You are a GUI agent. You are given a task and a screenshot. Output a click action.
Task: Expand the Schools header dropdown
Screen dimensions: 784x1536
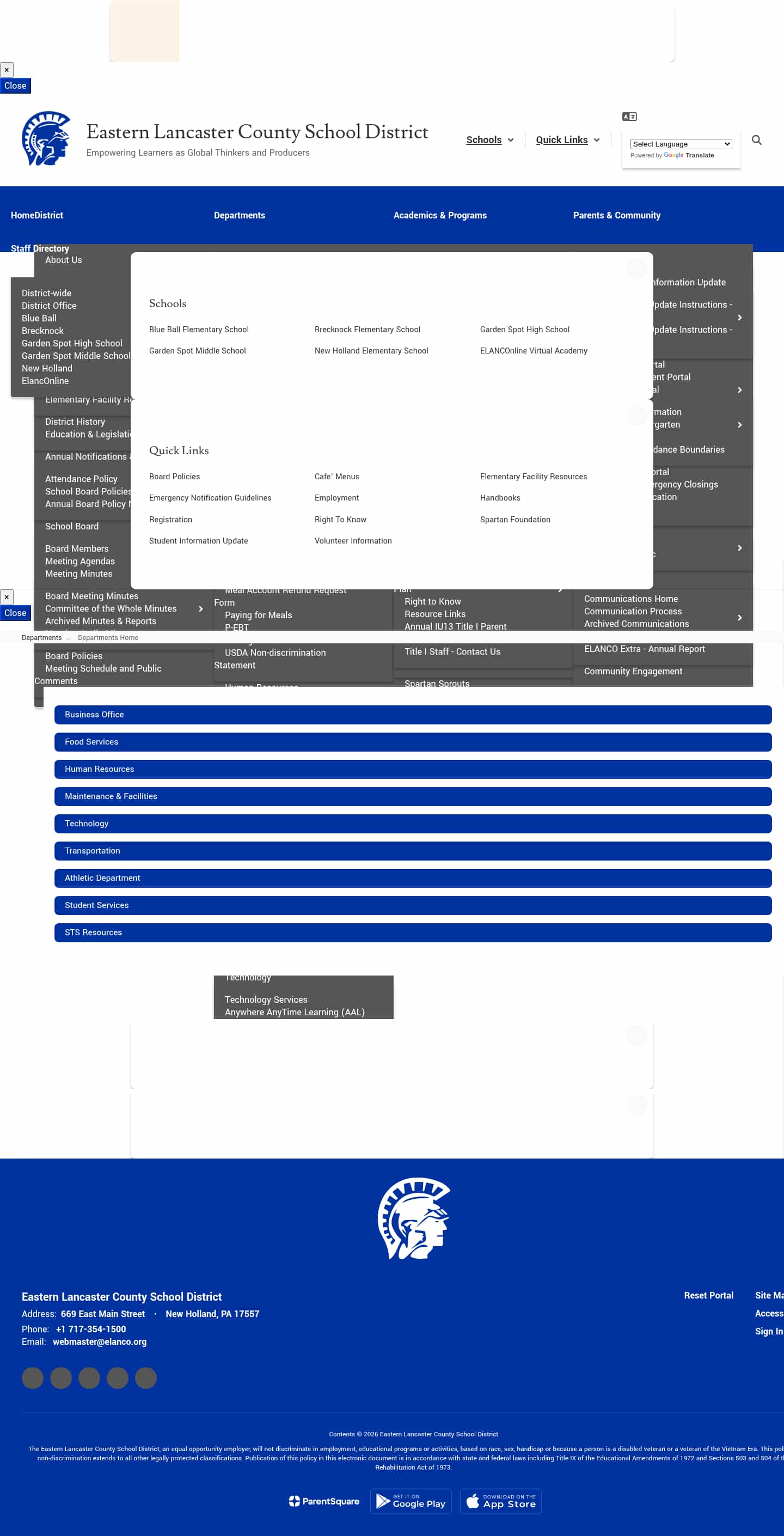coord(489,139)
